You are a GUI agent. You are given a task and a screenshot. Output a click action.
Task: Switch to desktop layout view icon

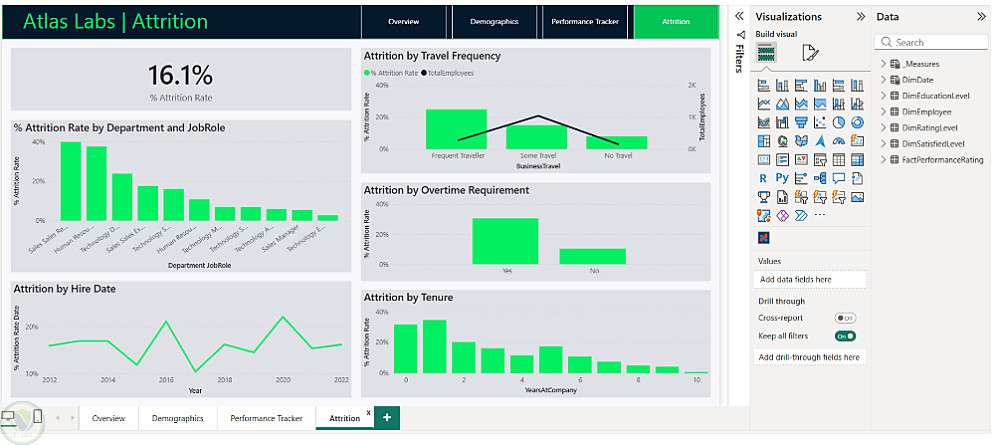(8, 417)
